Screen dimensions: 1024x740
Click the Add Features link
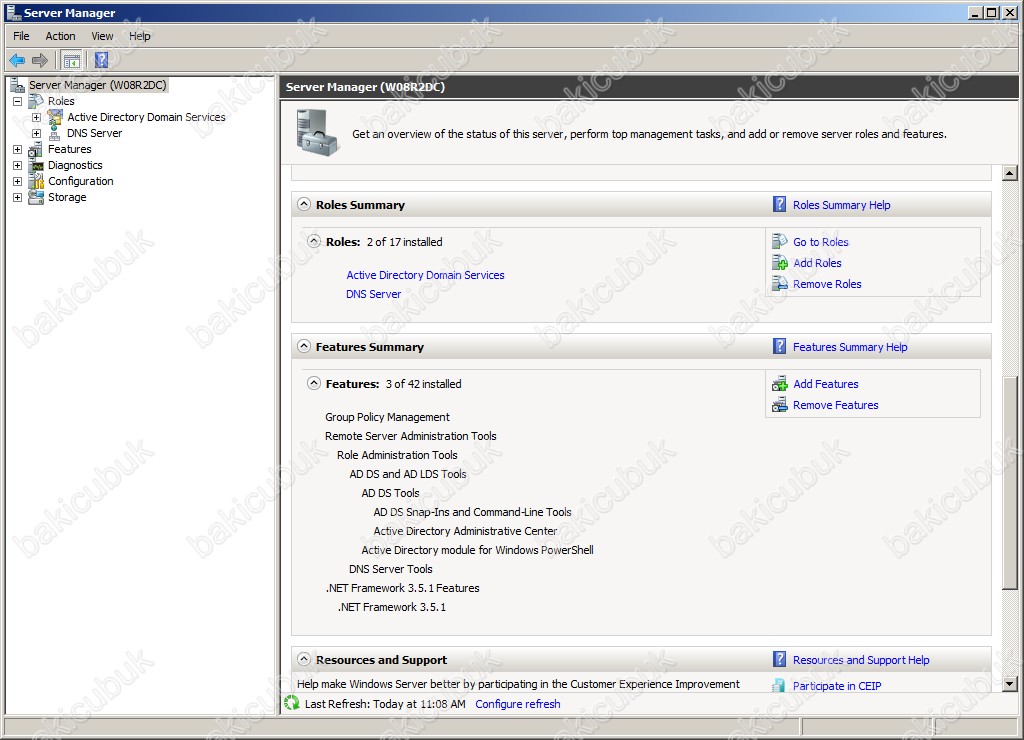click(825, 384)
